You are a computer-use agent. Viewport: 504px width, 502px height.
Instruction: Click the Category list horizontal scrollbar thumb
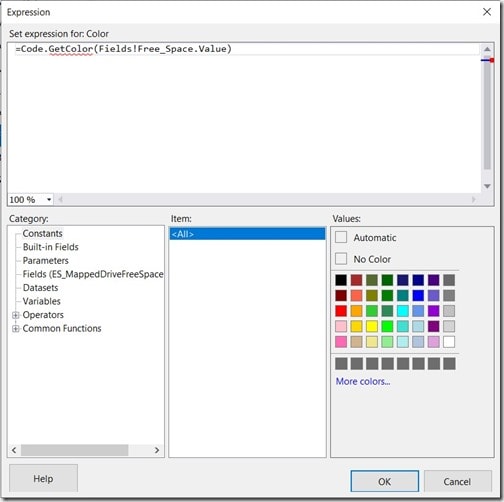pos(74,450)
